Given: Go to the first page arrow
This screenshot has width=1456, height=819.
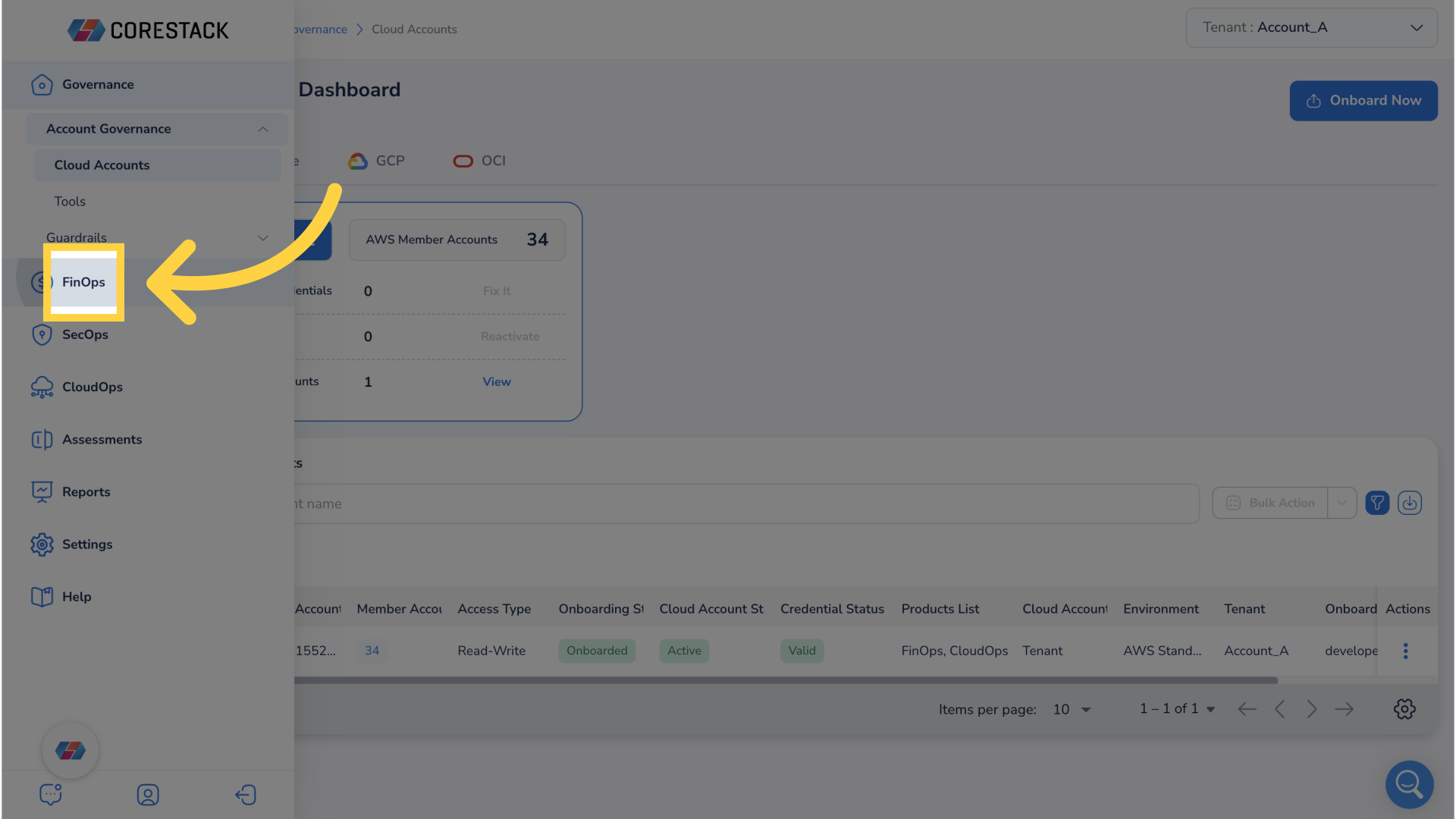Looking at the screenshot, I should (1247, 709).
